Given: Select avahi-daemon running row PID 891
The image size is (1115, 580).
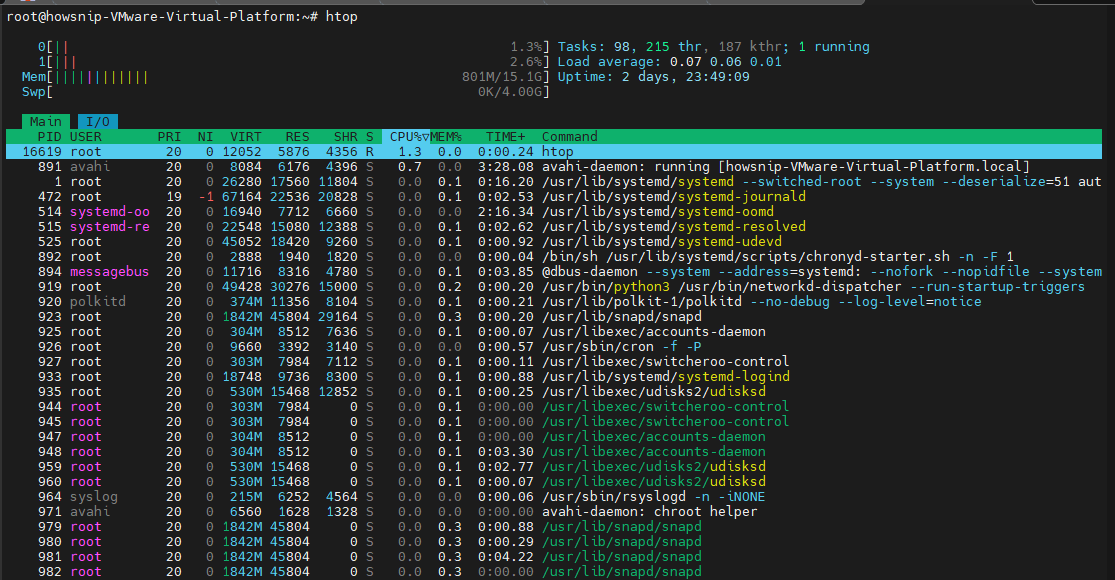Looking at the screenshot, I should [x=554, y=166].
